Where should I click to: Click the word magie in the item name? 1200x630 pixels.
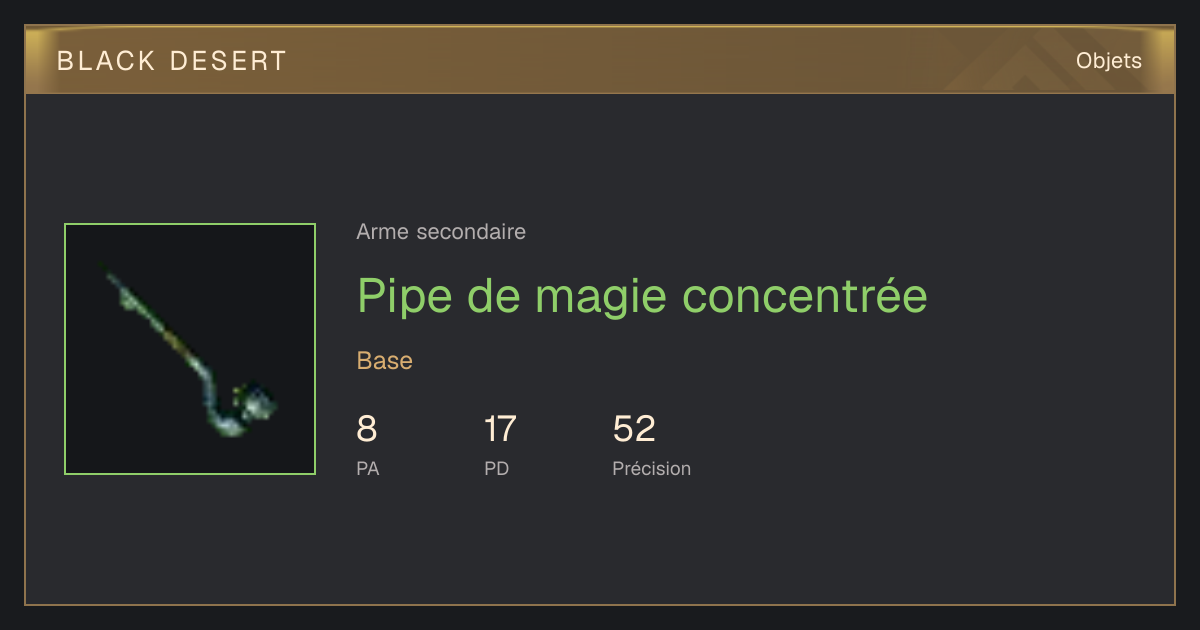coord(604,298)
